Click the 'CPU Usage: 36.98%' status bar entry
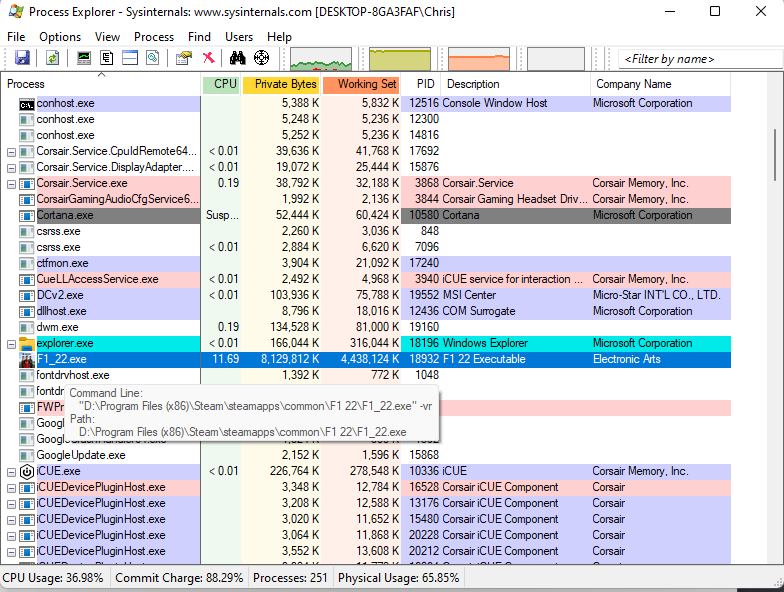The width and height of the screenshot is (784, 592). coord(53,578)
